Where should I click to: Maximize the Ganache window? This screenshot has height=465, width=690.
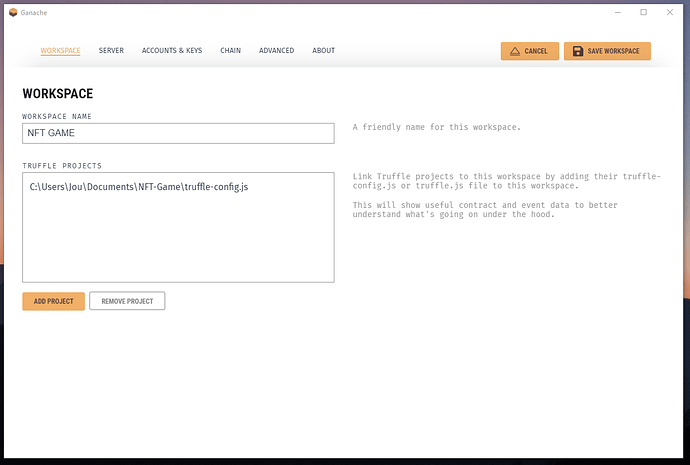click(x=643, y=12)
